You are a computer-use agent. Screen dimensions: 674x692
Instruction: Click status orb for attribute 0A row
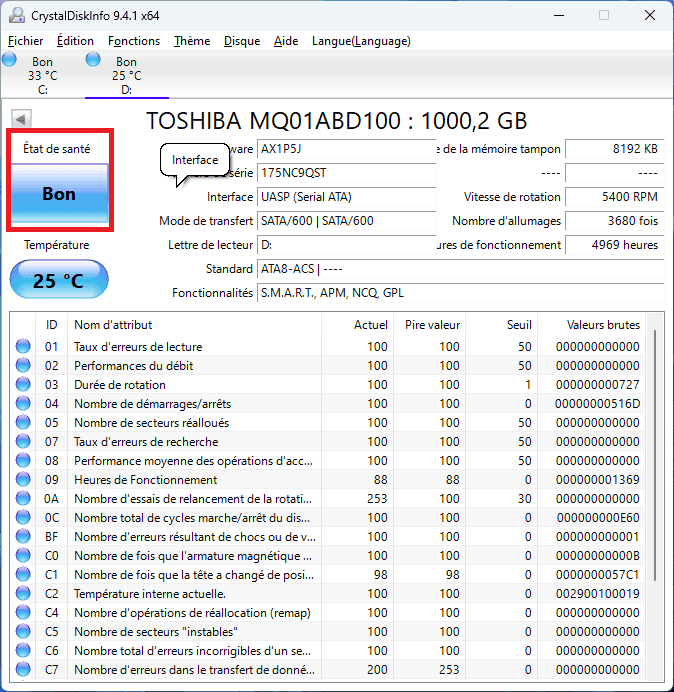click(23, 498)
